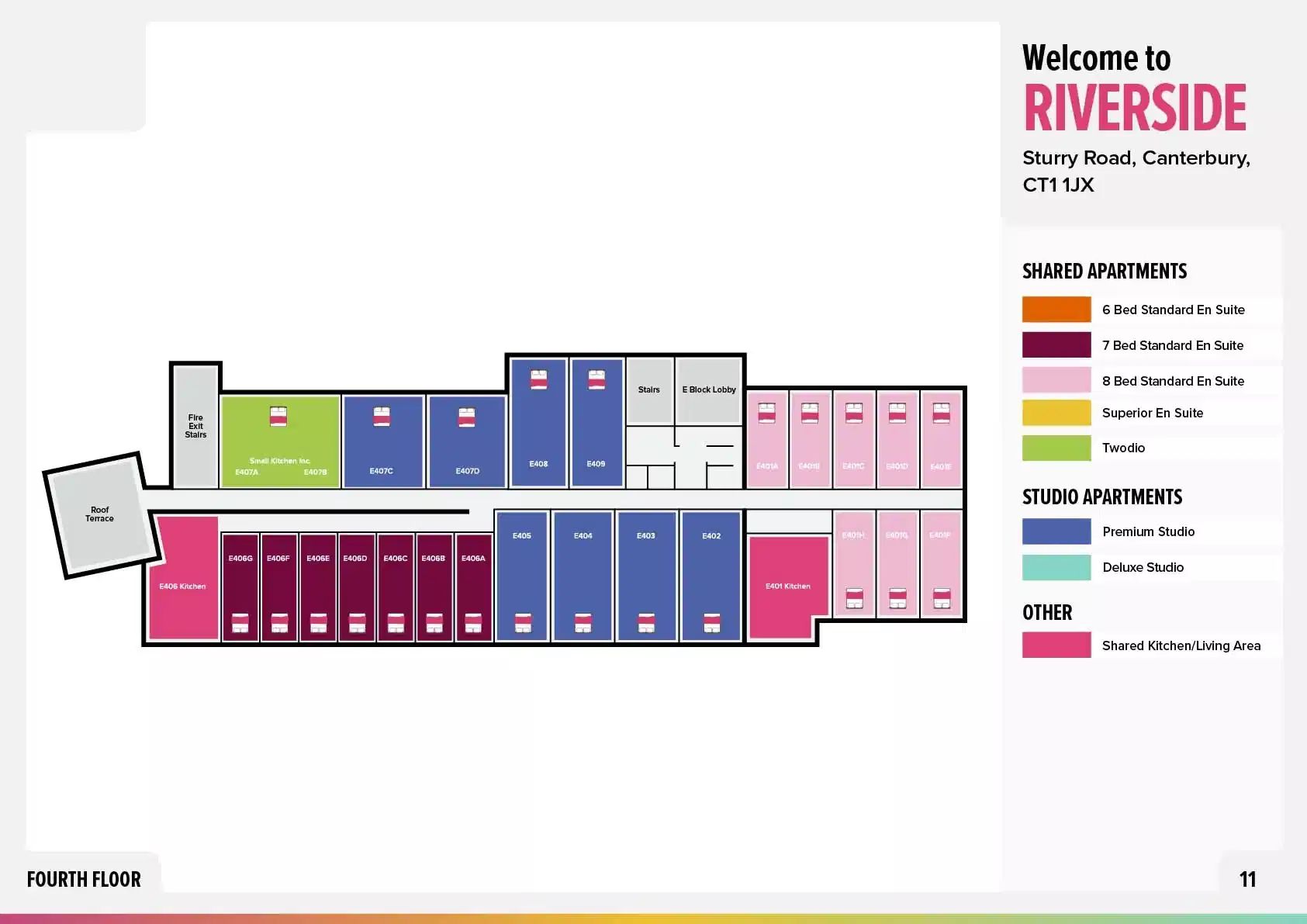Select the E401 Kitchen room

click(x=788, y=587)
